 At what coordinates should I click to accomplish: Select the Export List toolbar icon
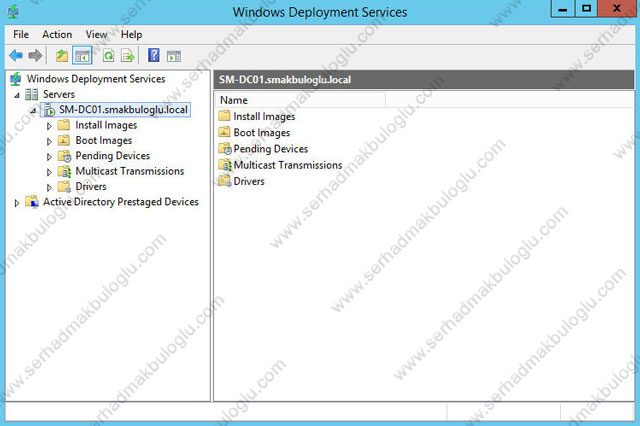[x=127, y=55]
